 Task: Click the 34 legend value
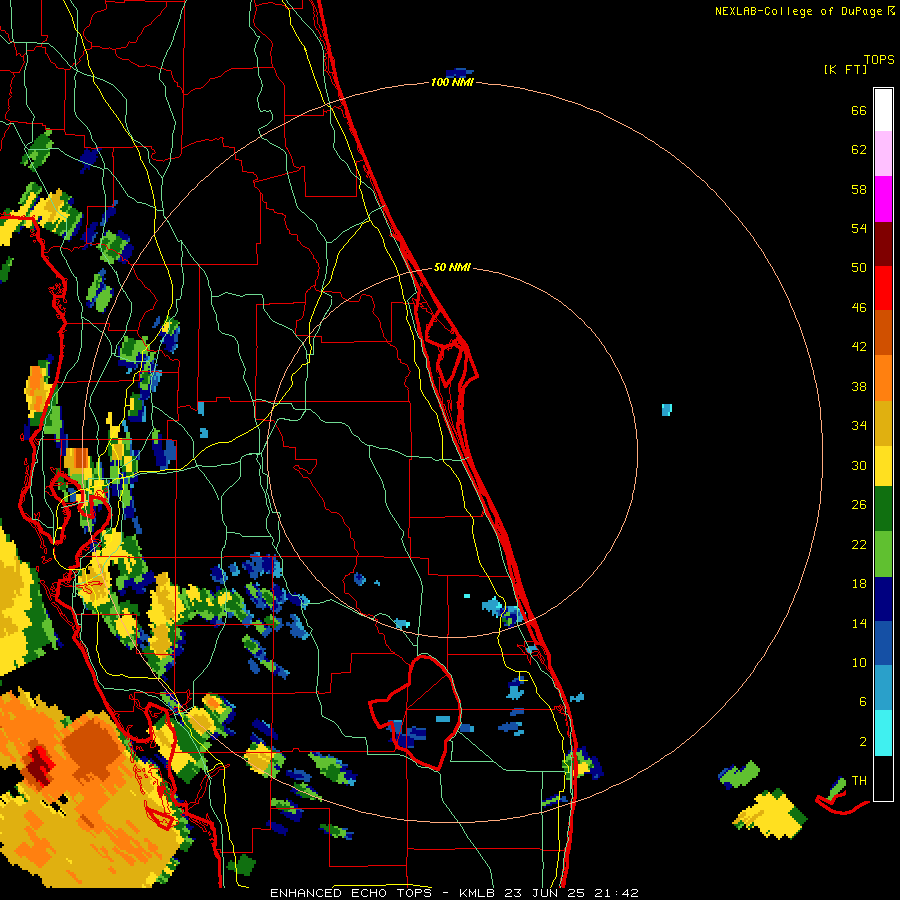(x=859, y=426)
